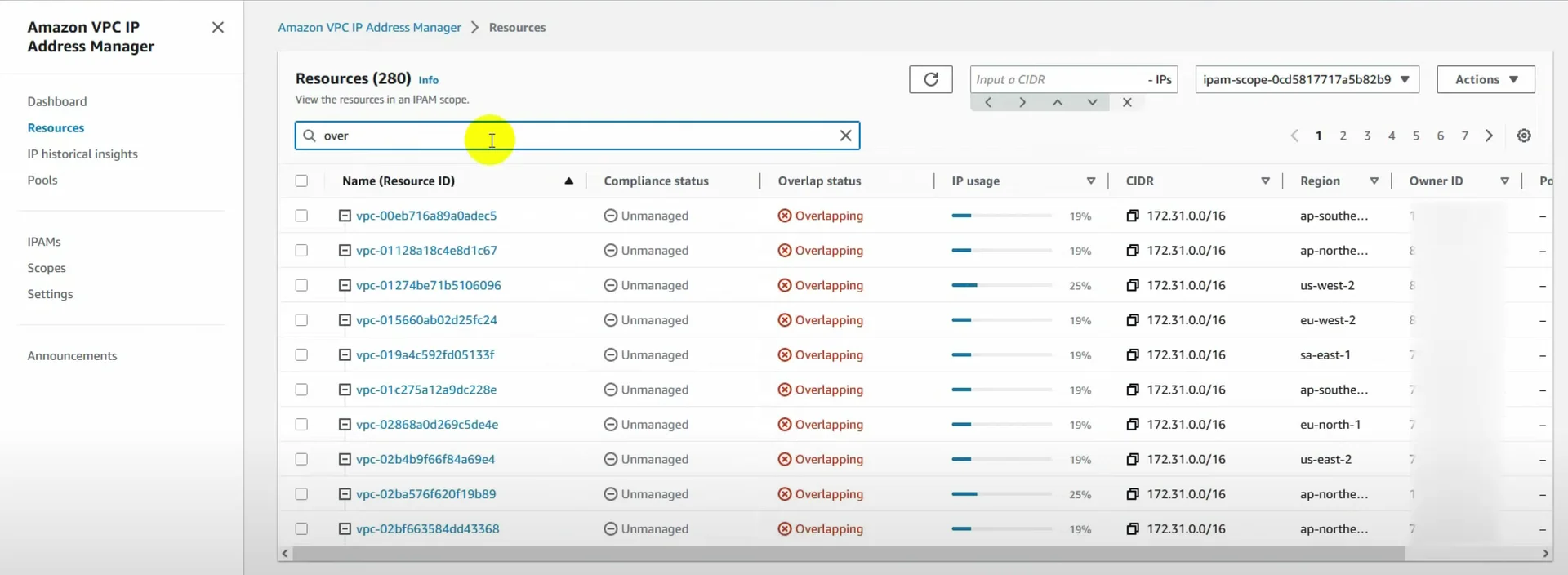Open table preferences gear icon
This screenshot has height=575, width=1568.
tap(1523, 136)
